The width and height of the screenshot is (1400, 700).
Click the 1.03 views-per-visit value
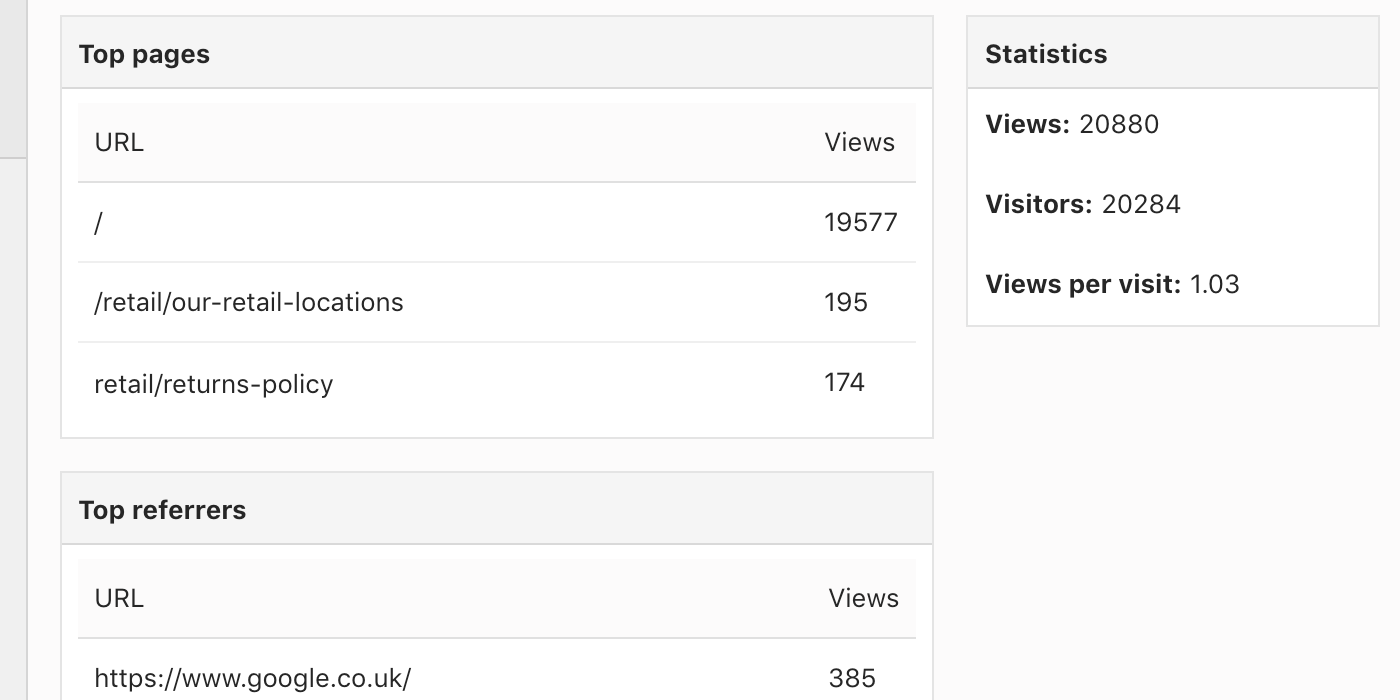pyautogui.click(x=1214, y=285)
